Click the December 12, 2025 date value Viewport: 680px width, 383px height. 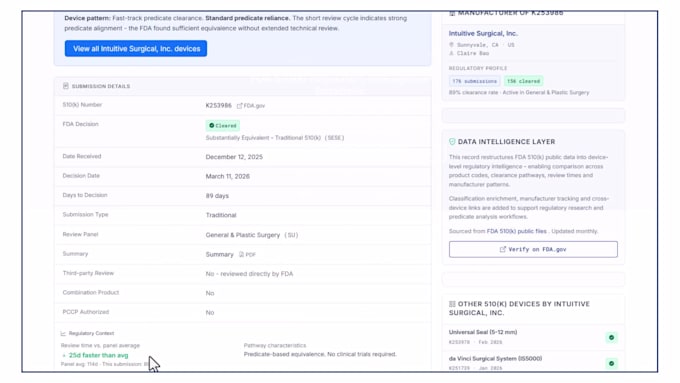tap(234, 157)
